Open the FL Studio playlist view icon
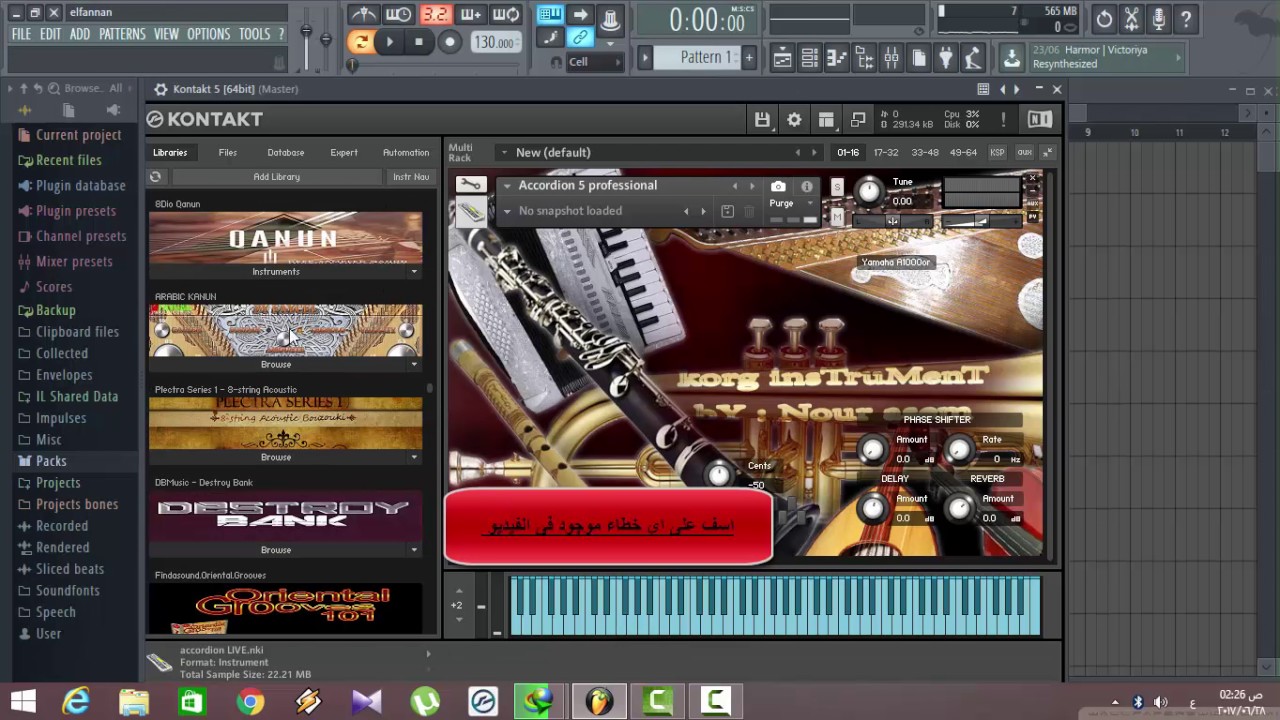 (782, 58)
